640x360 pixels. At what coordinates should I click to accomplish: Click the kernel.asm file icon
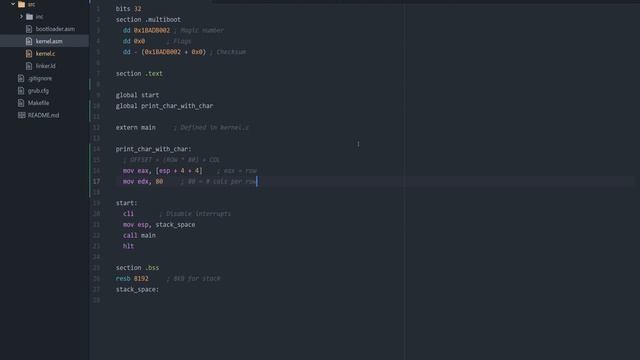pos(29,41)
